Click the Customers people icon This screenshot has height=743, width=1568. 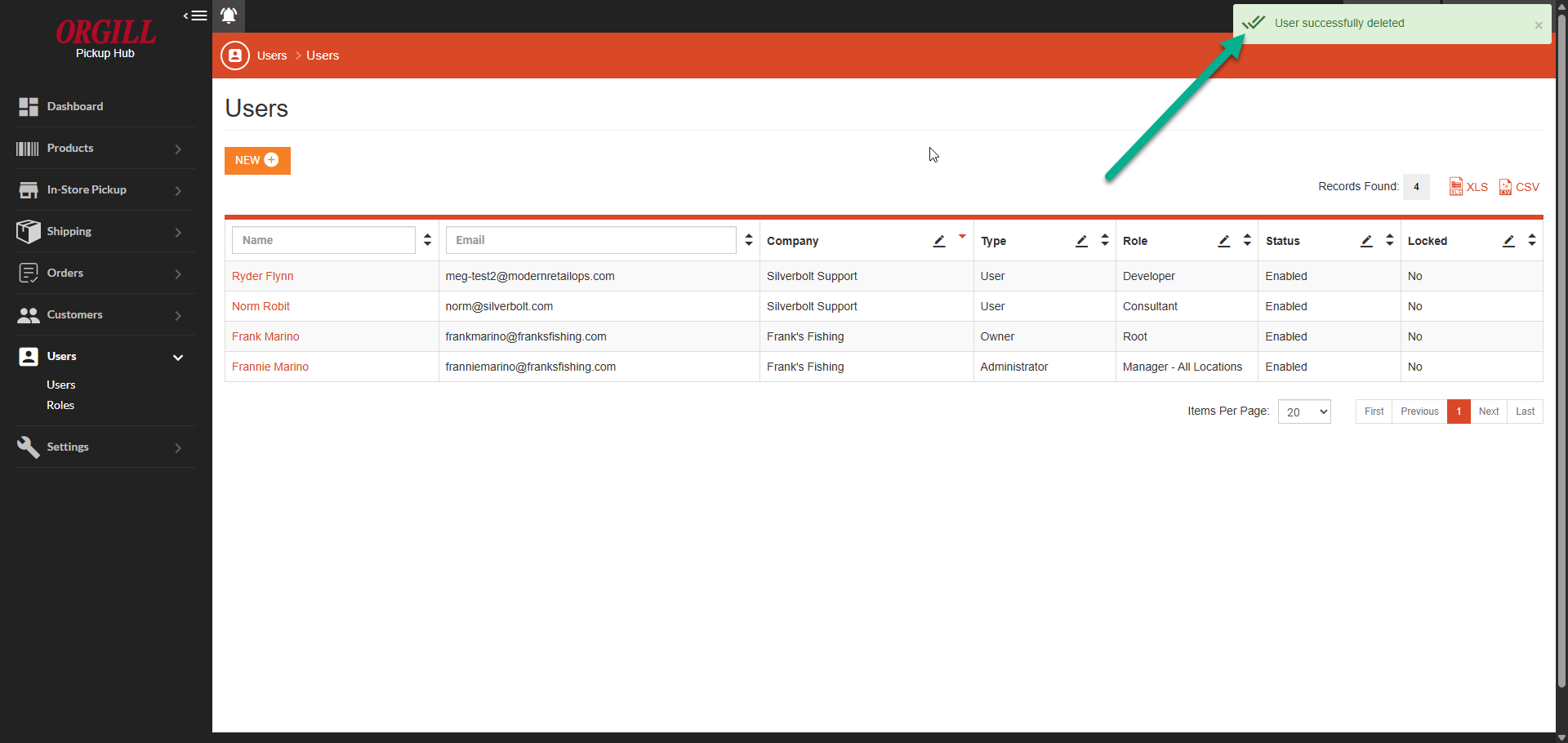[29, 315]
